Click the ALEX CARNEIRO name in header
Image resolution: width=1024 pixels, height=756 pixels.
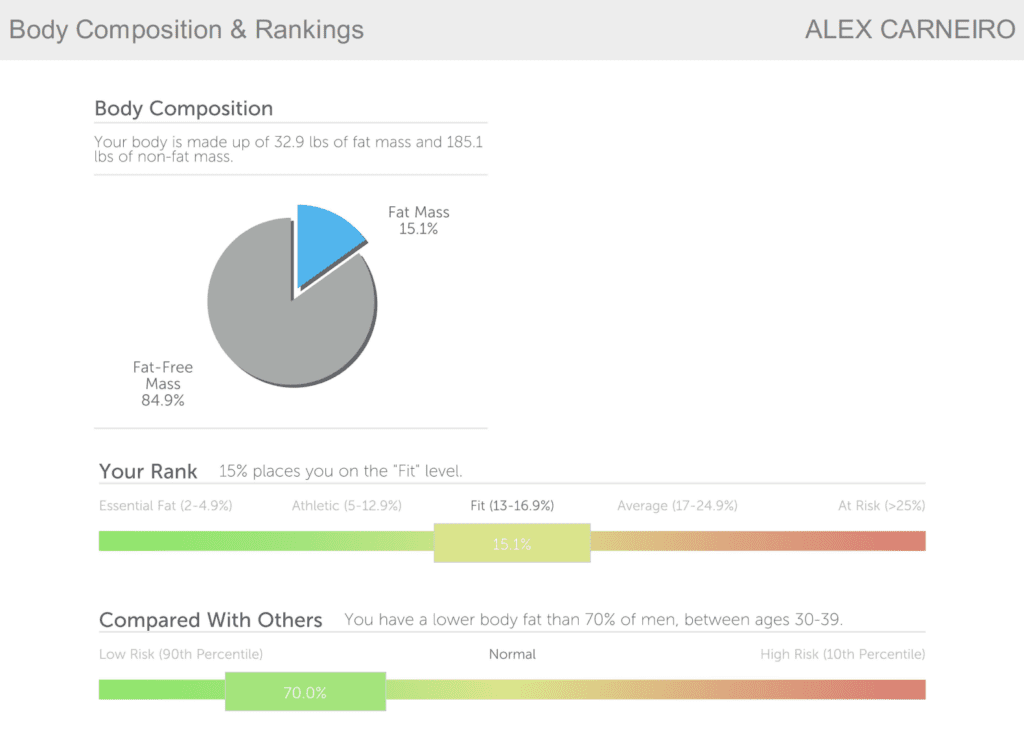pyautogui.click(x=910, y=29)
